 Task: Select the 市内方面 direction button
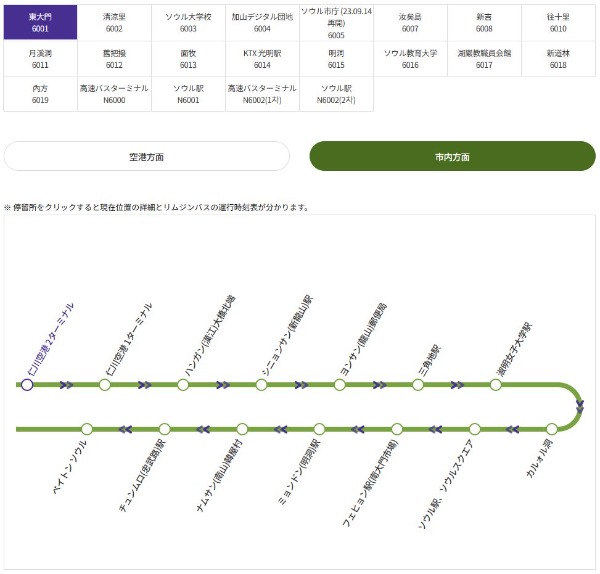(x=452, y=157)
